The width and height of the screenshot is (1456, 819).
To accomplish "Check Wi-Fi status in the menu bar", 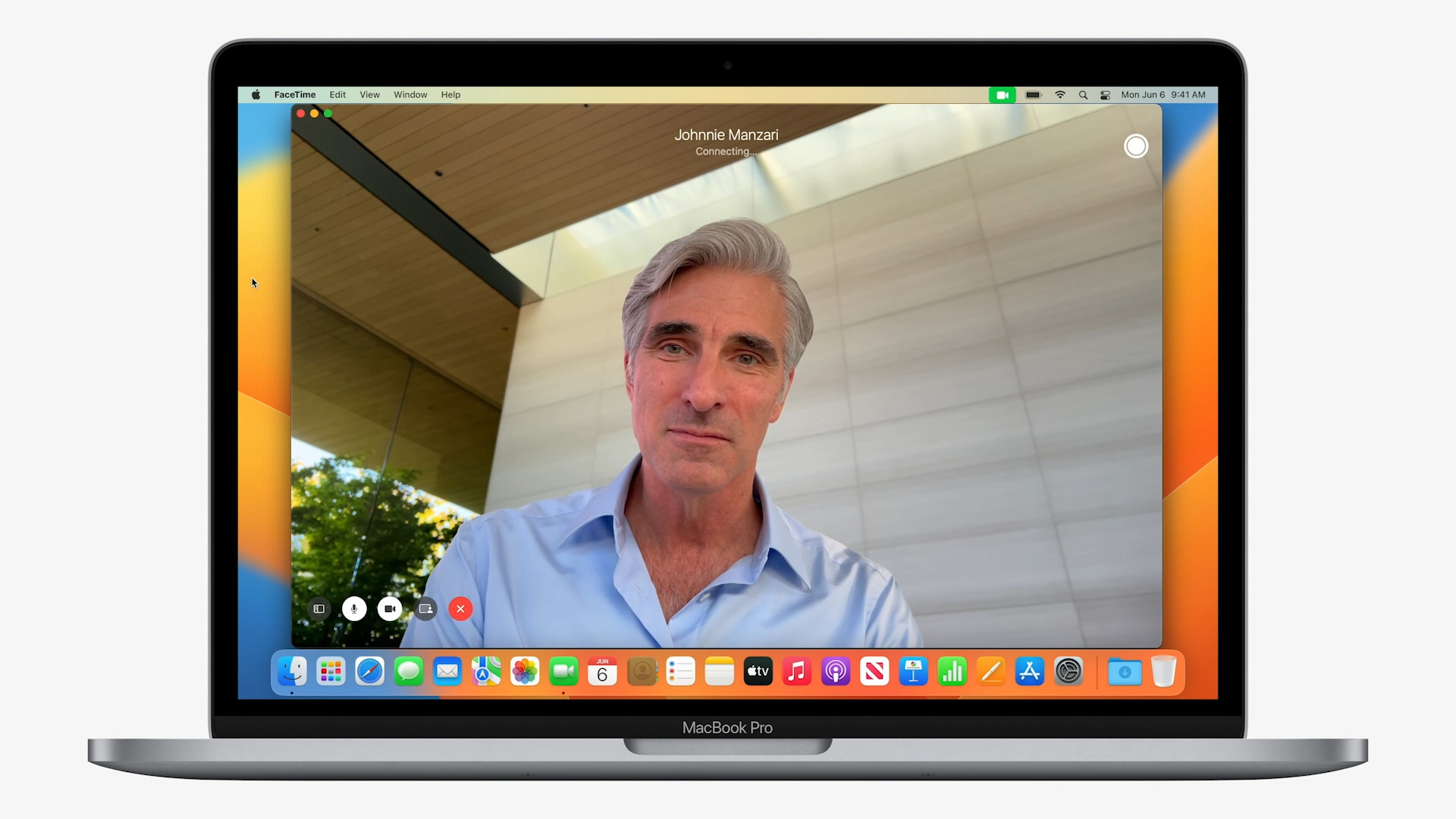I will [x=1060, y=95].
